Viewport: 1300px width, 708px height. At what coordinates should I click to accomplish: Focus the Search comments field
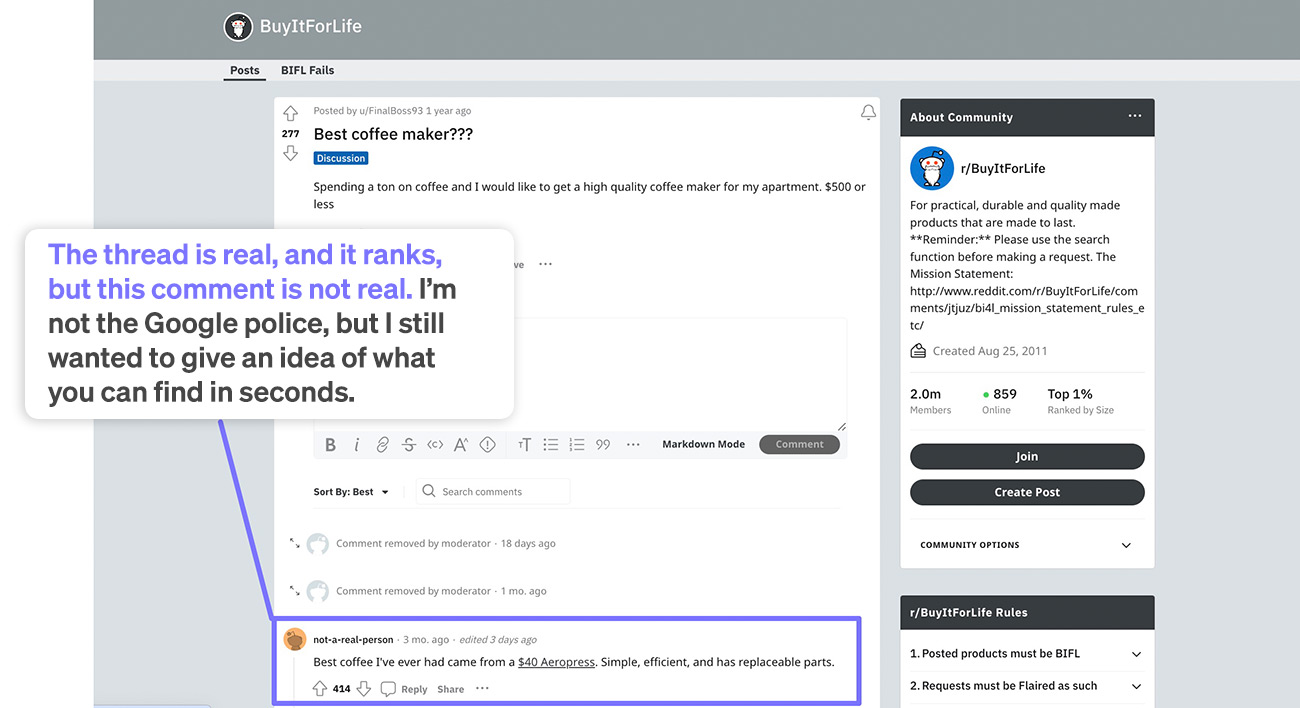tap(493, 491)
